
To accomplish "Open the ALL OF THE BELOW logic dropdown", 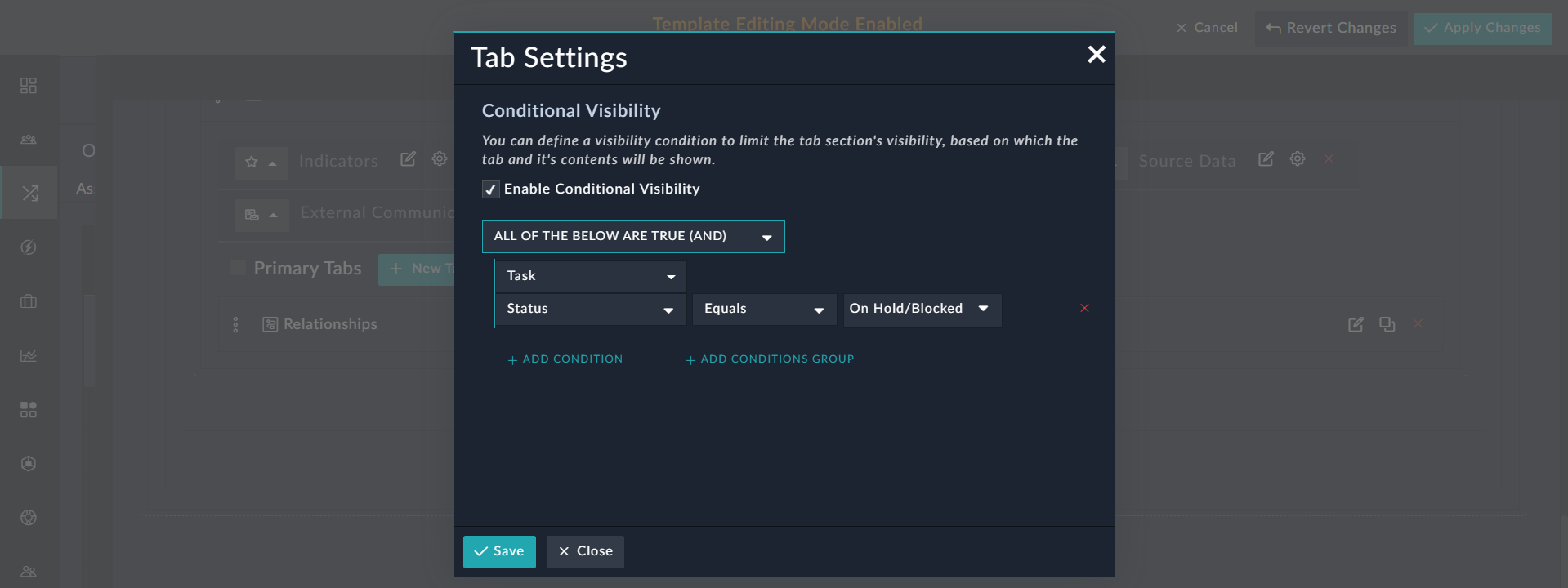I will (632, 237).
